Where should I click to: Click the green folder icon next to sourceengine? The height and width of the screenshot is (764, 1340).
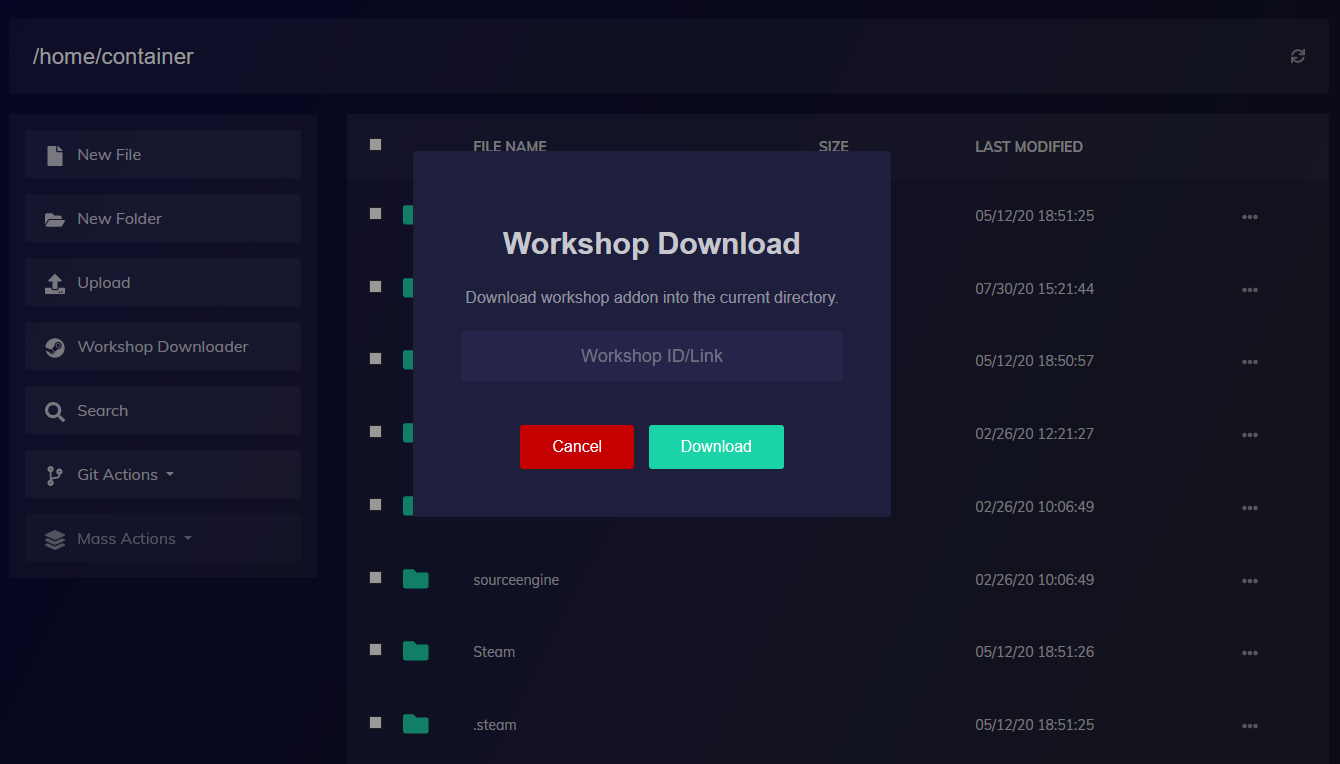point(415,579)
